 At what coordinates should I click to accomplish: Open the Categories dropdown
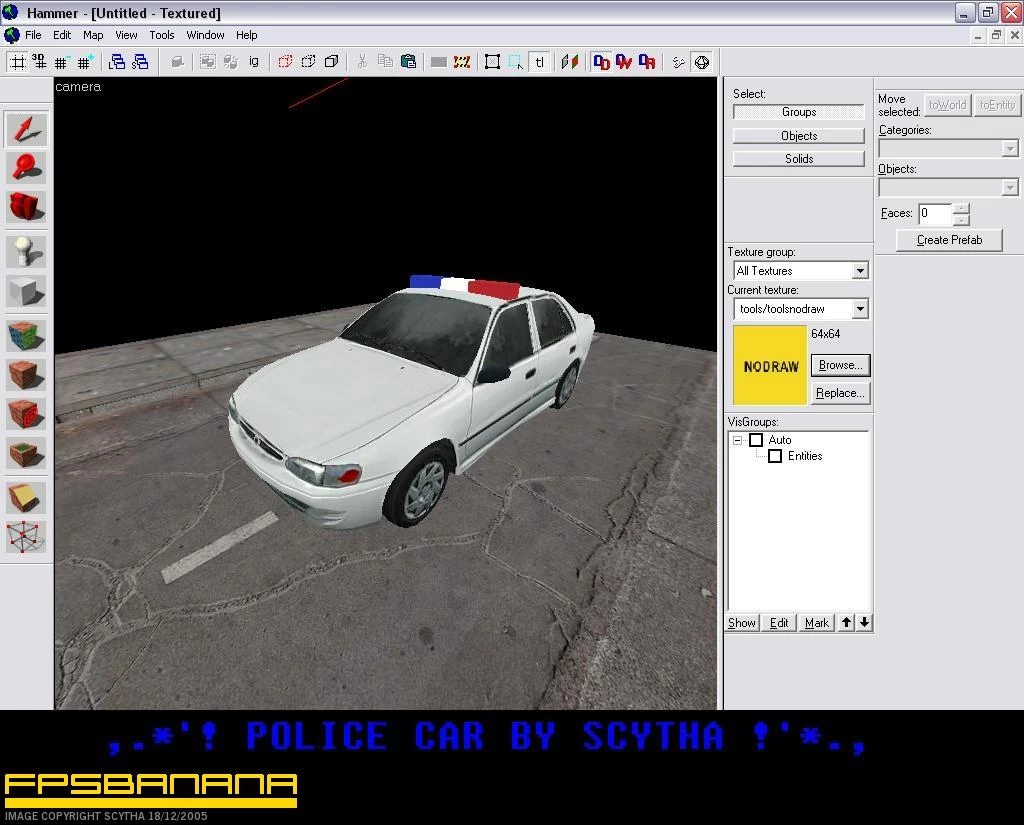tap(1010, 149)
